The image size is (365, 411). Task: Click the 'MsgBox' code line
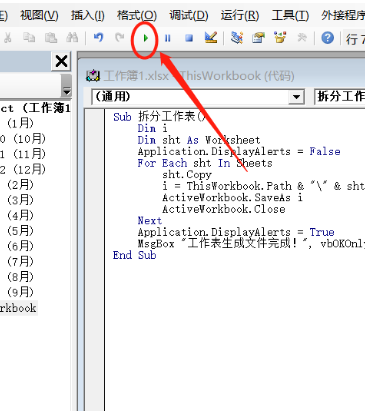[251, 244]
